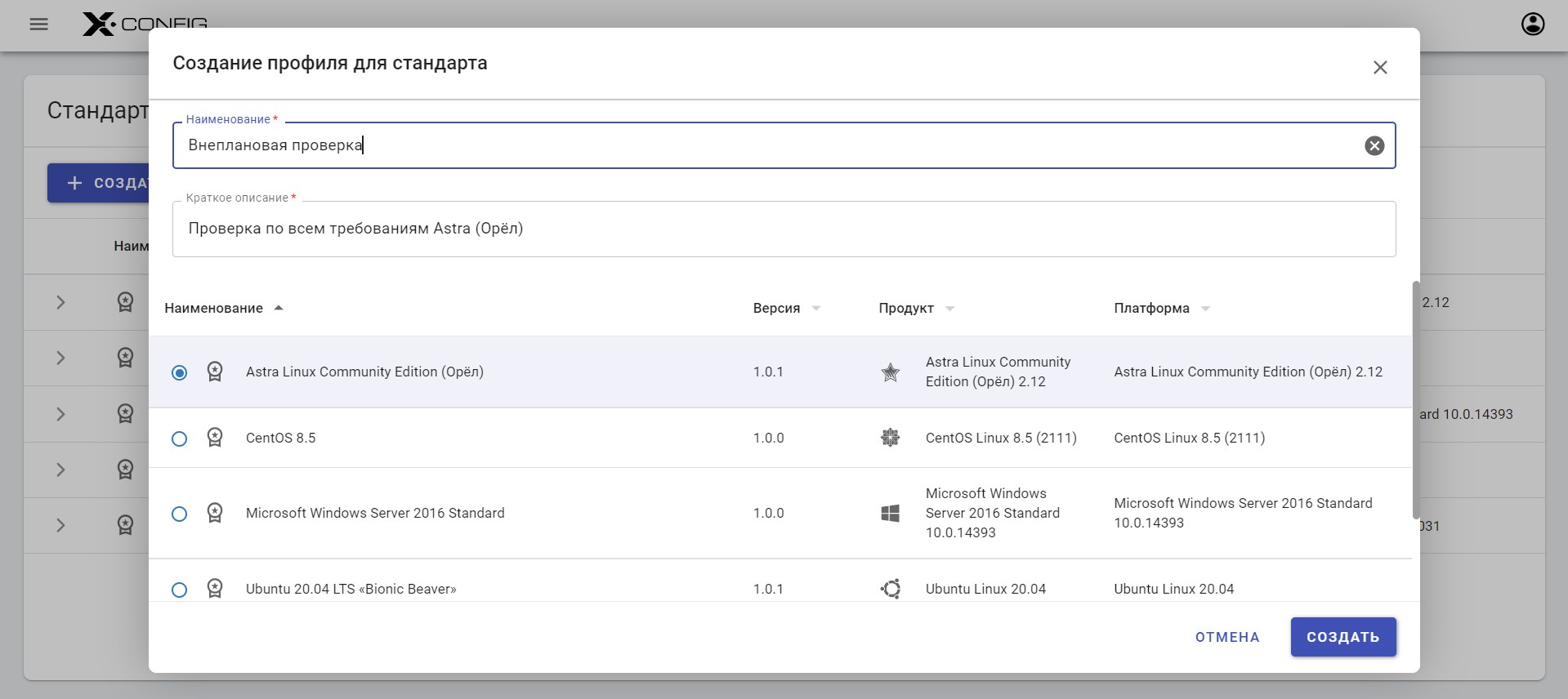Image resolution: width=1568 pixels, height=699 pixels.
Task: Open the Версия column filter dropdown
Action: click(x=815, y=309)
